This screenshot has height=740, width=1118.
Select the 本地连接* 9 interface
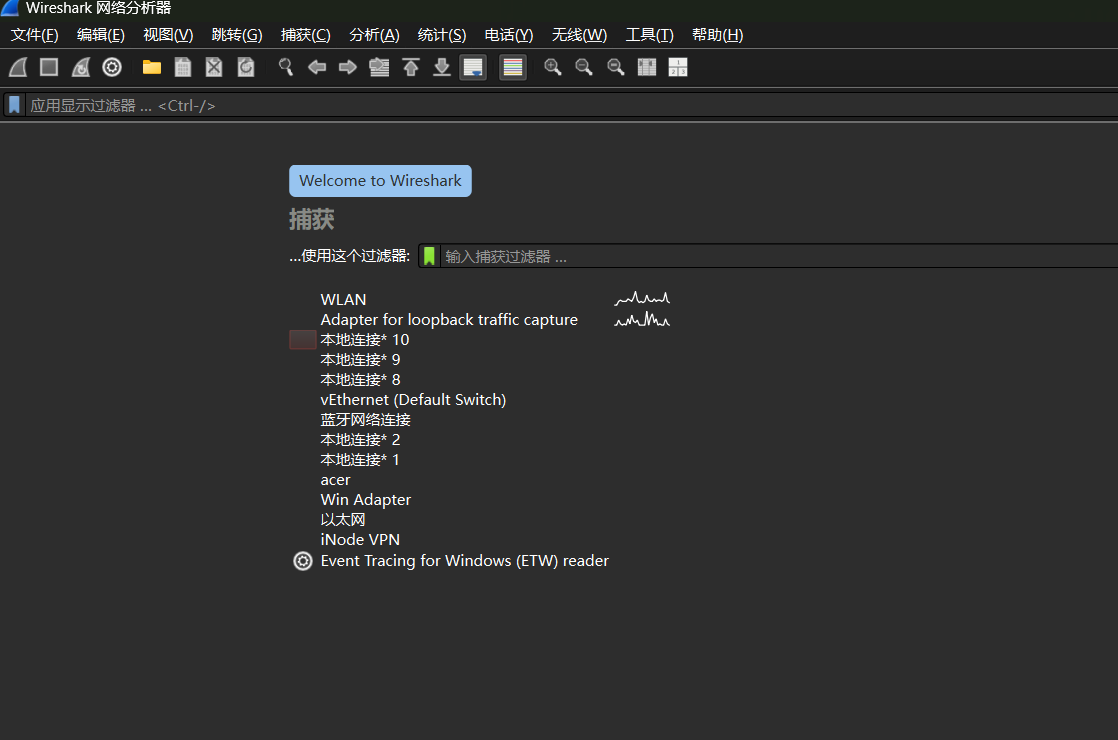360,359
